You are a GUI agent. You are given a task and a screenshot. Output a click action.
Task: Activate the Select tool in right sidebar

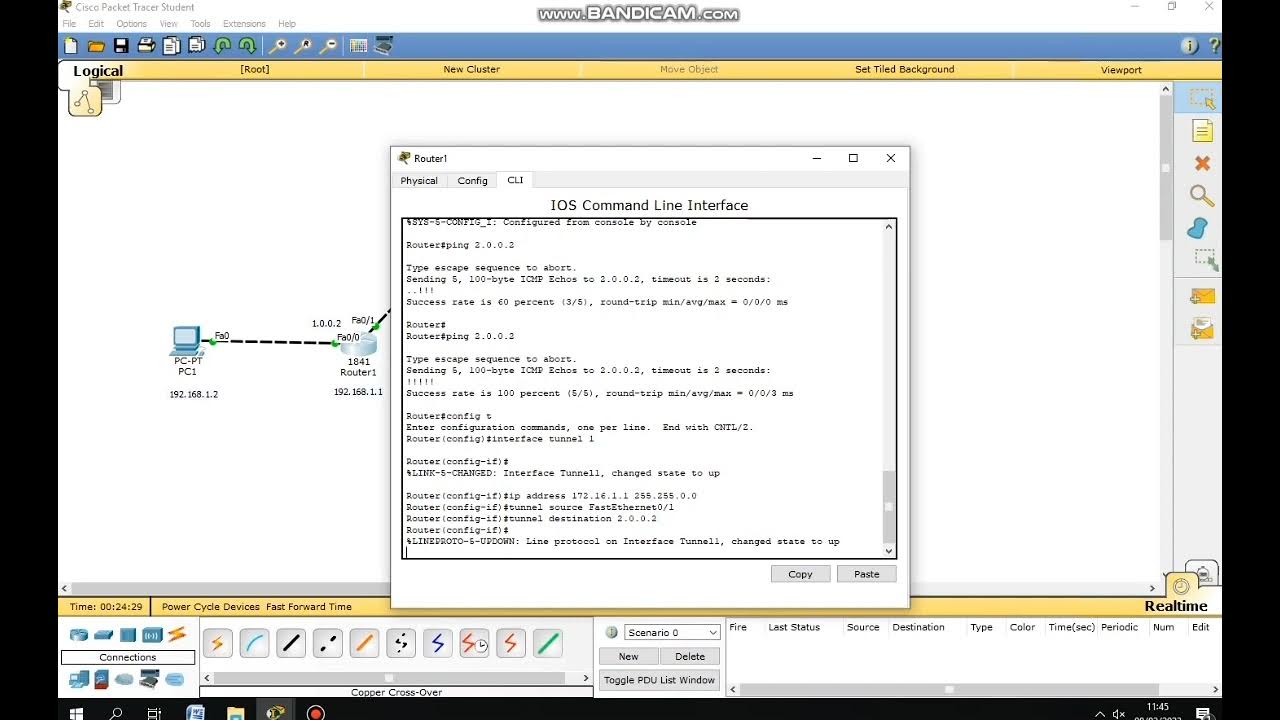point(1202,99)
